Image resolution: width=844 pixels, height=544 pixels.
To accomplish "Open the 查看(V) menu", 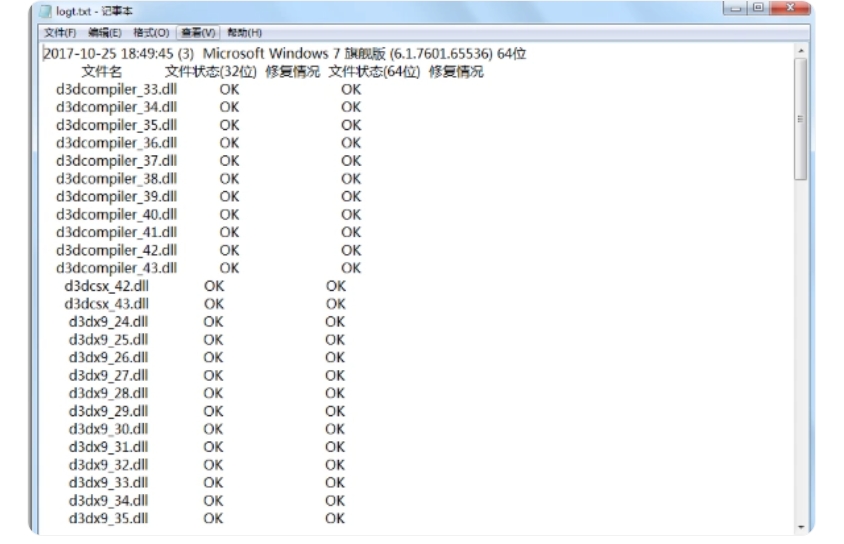I will pos(198,33).
